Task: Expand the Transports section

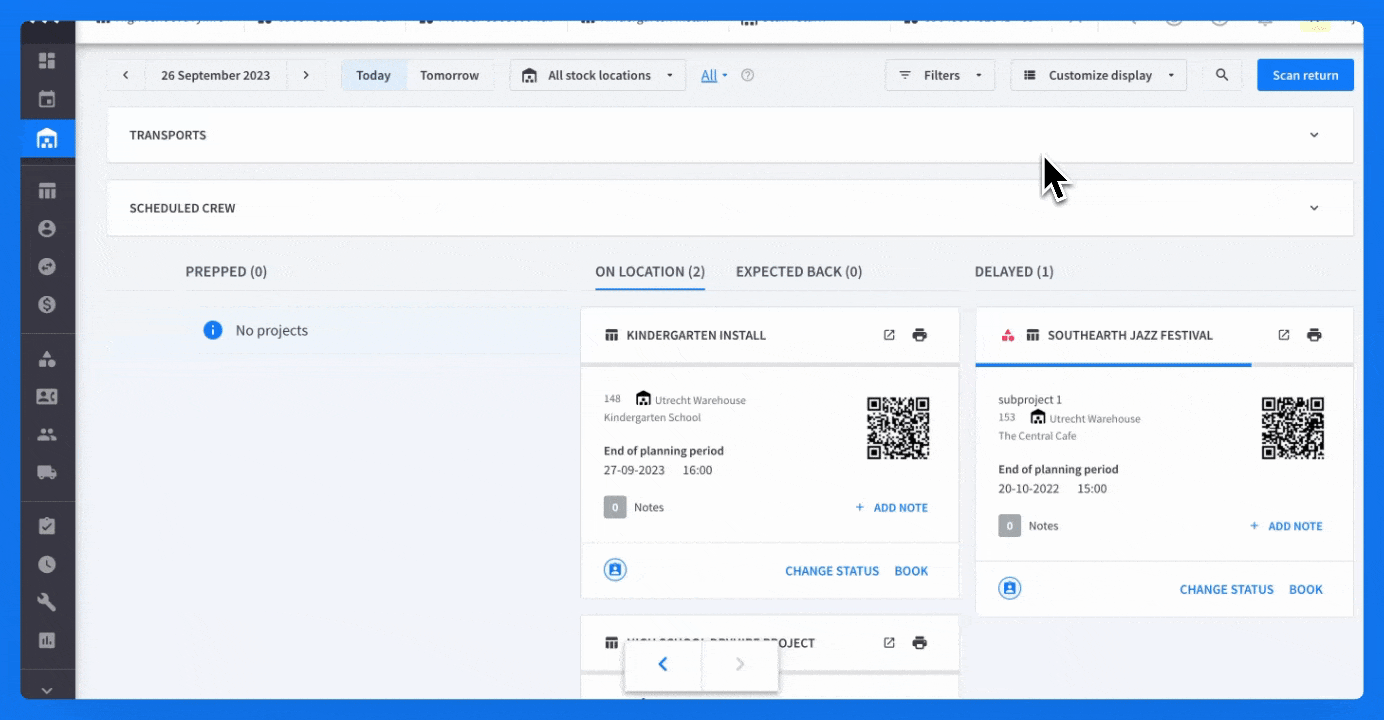Action: coord(730,135)
